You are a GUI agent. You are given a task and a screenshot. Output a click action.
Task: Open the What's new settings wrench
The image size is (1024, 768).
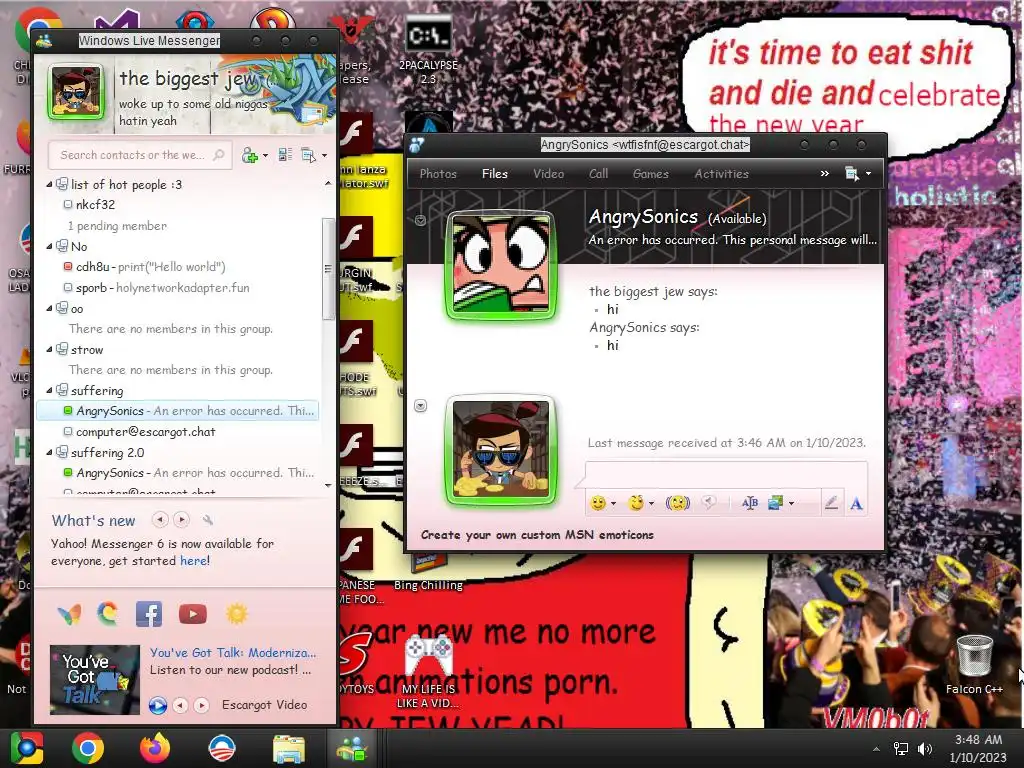click(208, 520)
